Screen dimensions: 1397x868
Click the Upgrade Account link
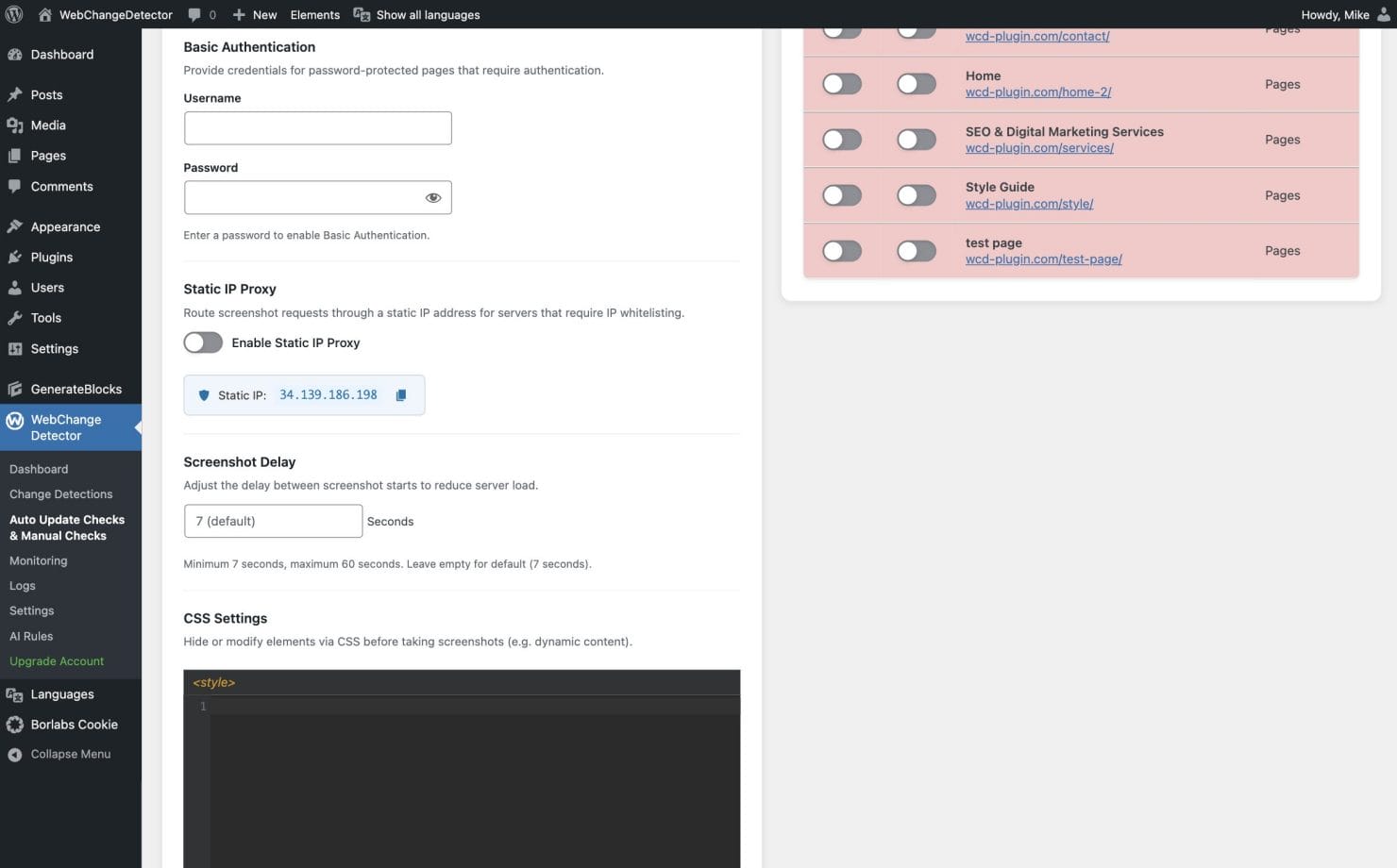tap(56, 660)
